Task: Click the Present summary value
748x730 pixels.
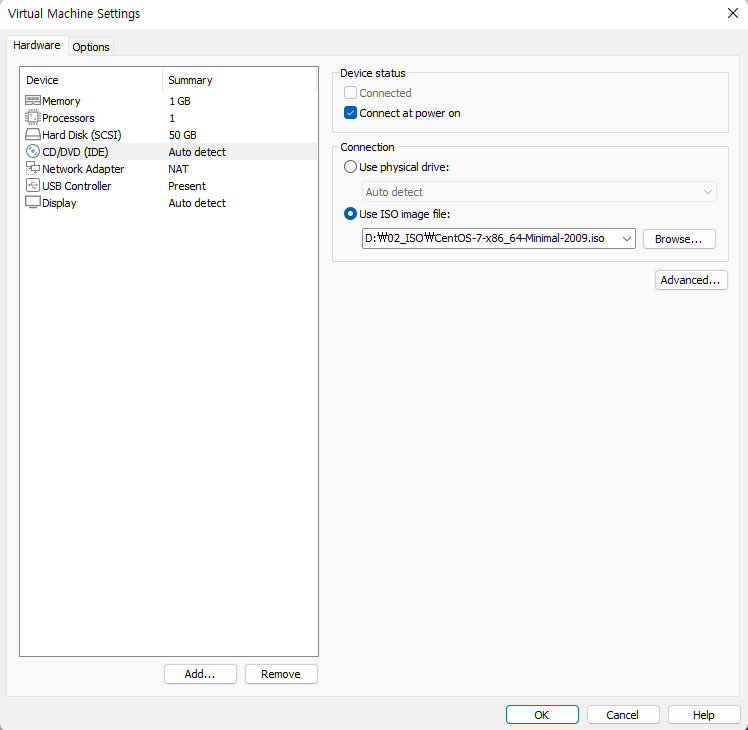Action: pos(187,186)
